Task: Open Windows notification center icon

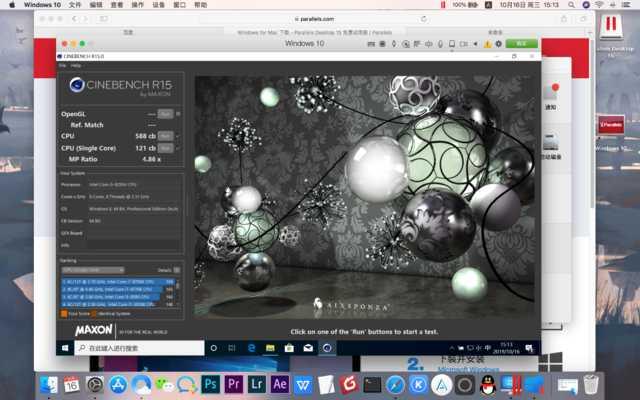Action: (529, 348)
